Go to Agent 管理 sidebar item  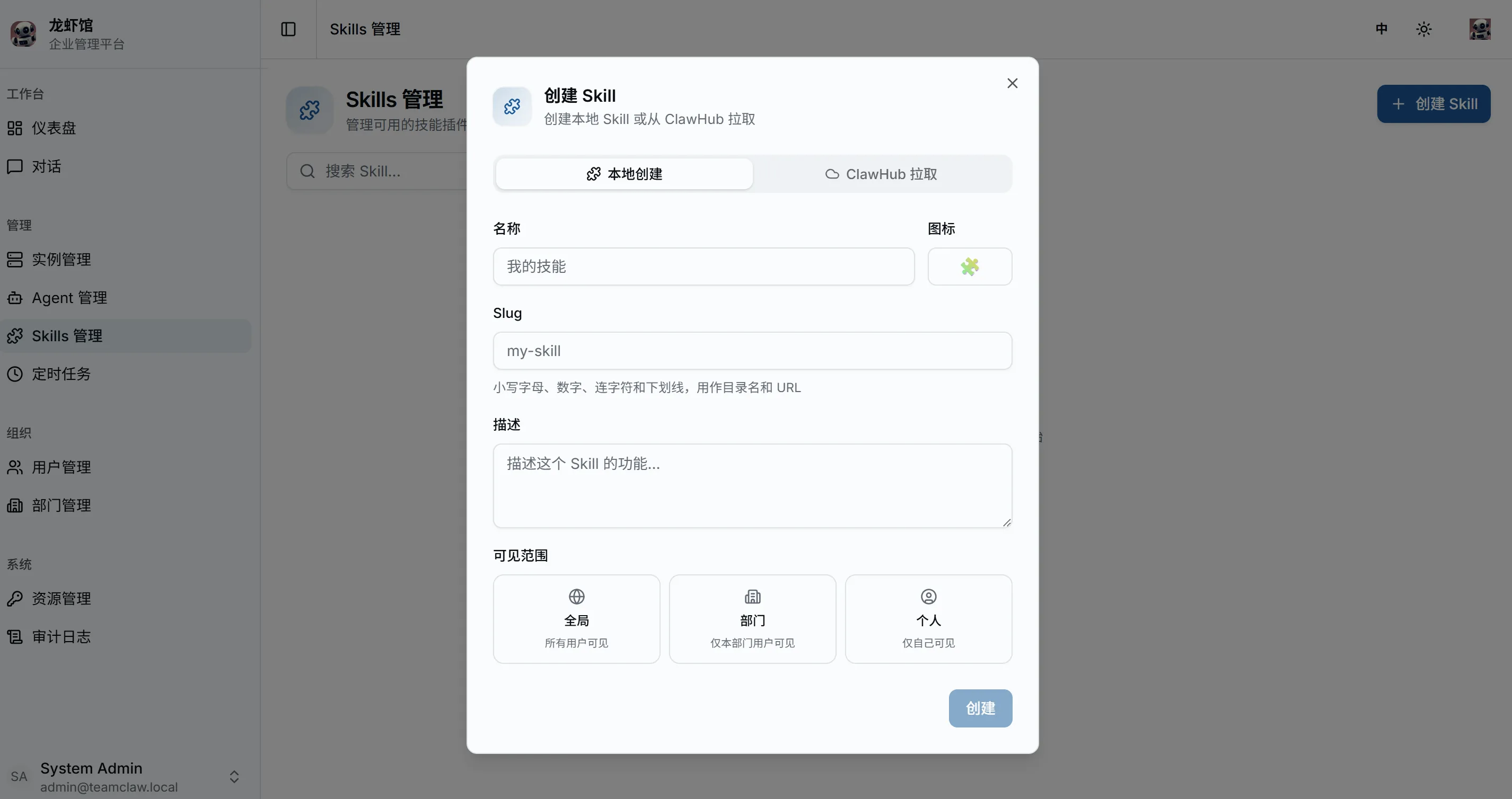pyautogui.click(x=69, y=298)
